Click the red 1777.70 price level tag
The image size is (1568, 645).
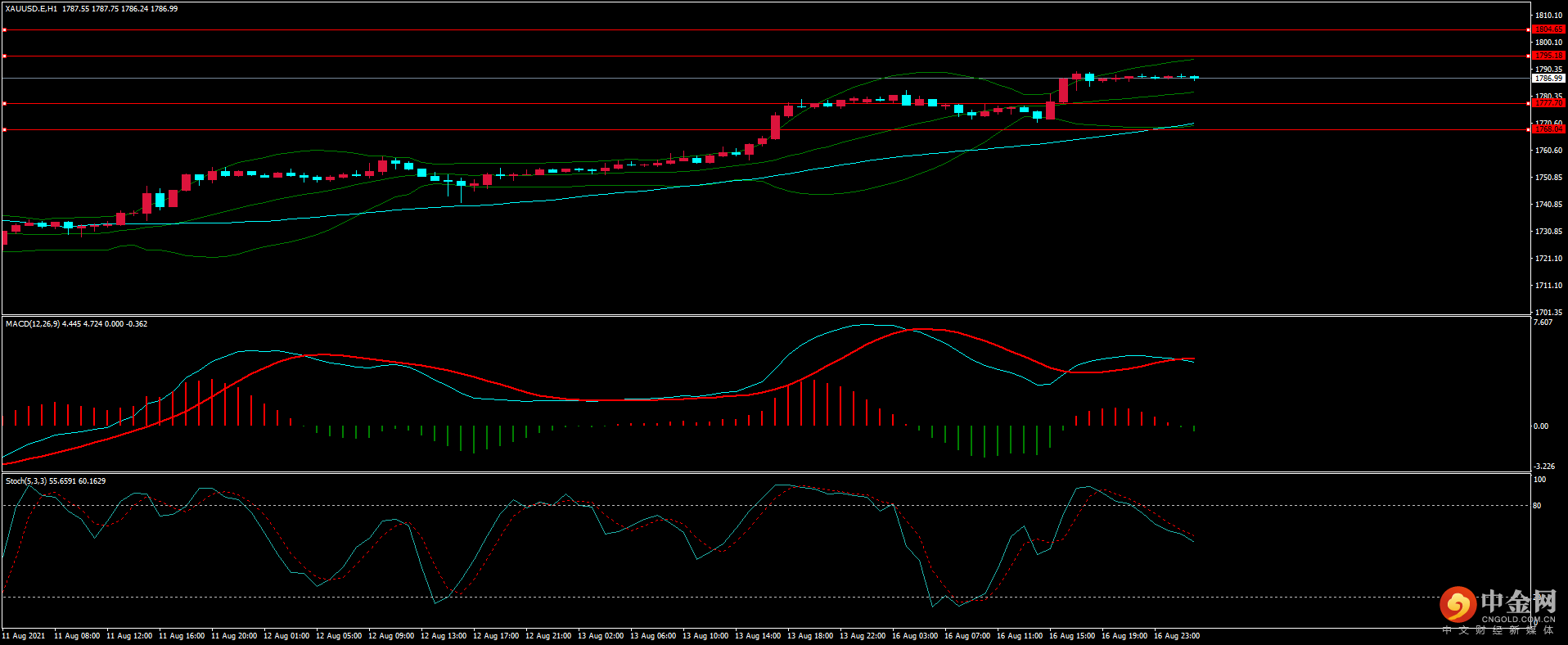coord(1548,103)
